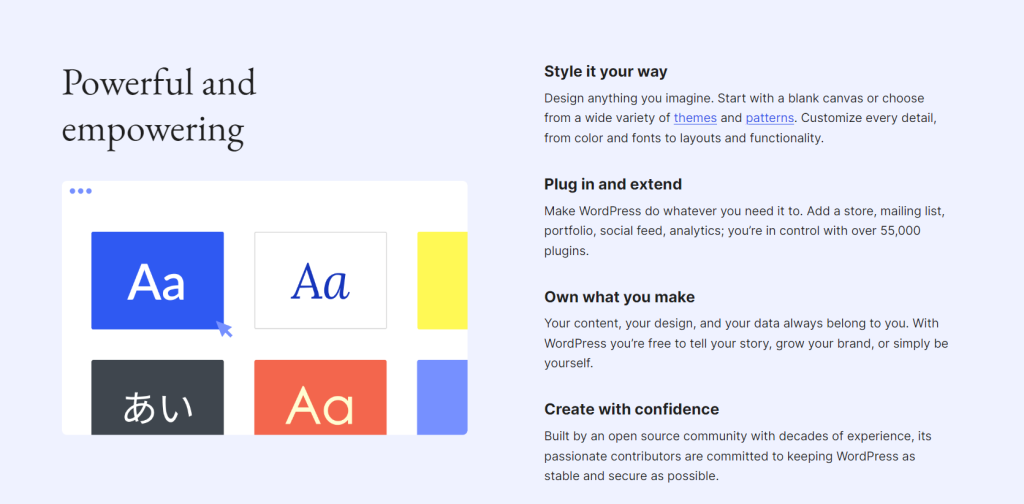Pick the yellow color tile
1024x504 pixels.
[442, 280]
